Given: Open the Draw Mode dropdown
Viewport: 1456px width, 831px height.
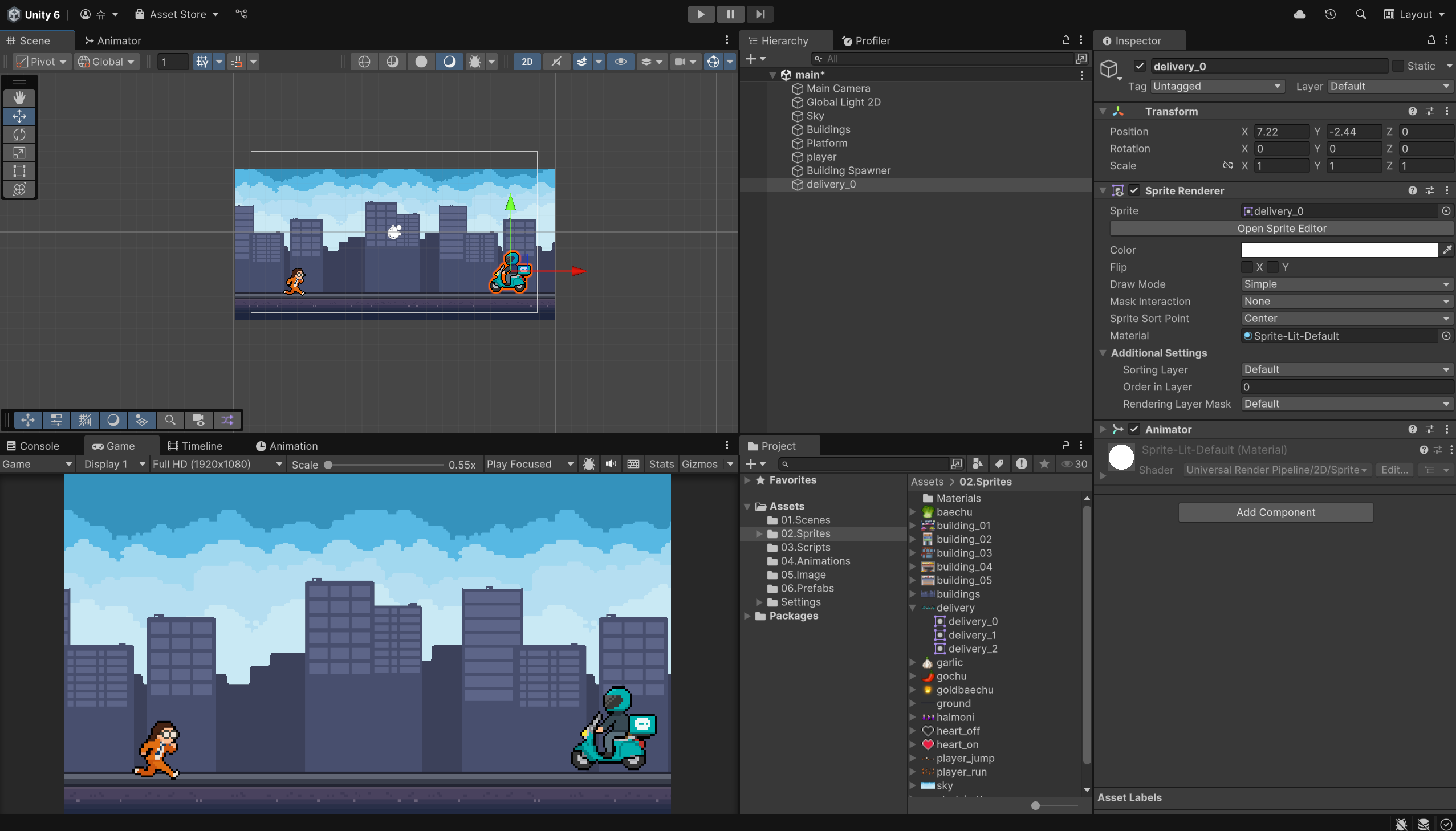Looking at the screenshot, I should pos(1347,284).
